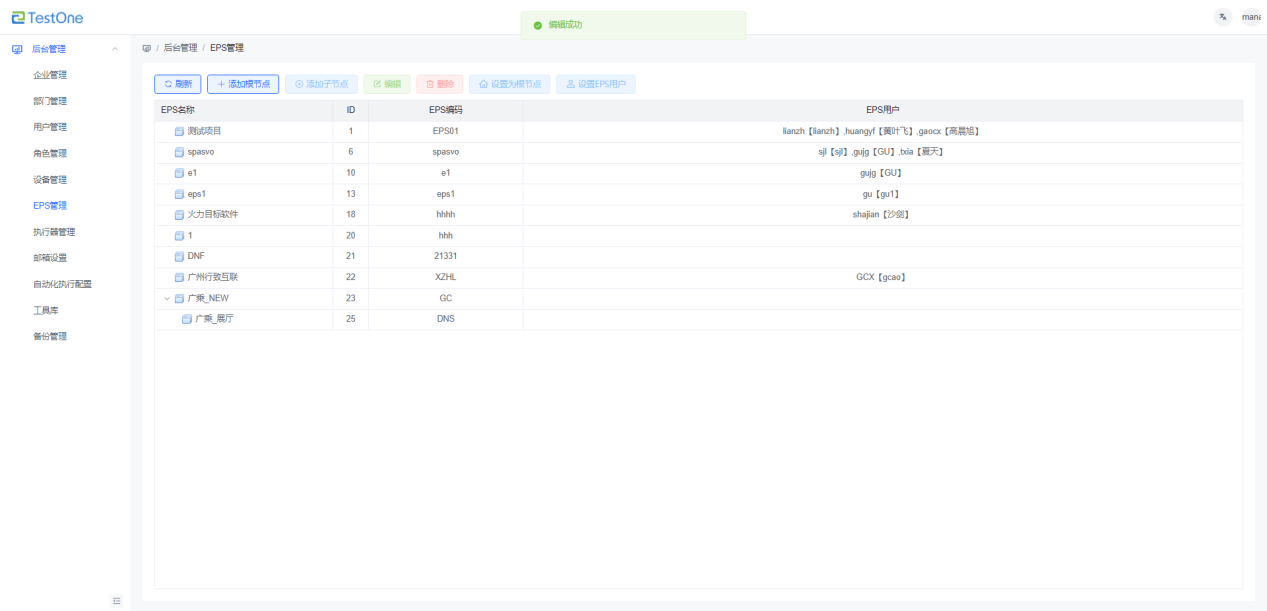Click the node icon of 测试项目 row

click(x=179, y=131)
